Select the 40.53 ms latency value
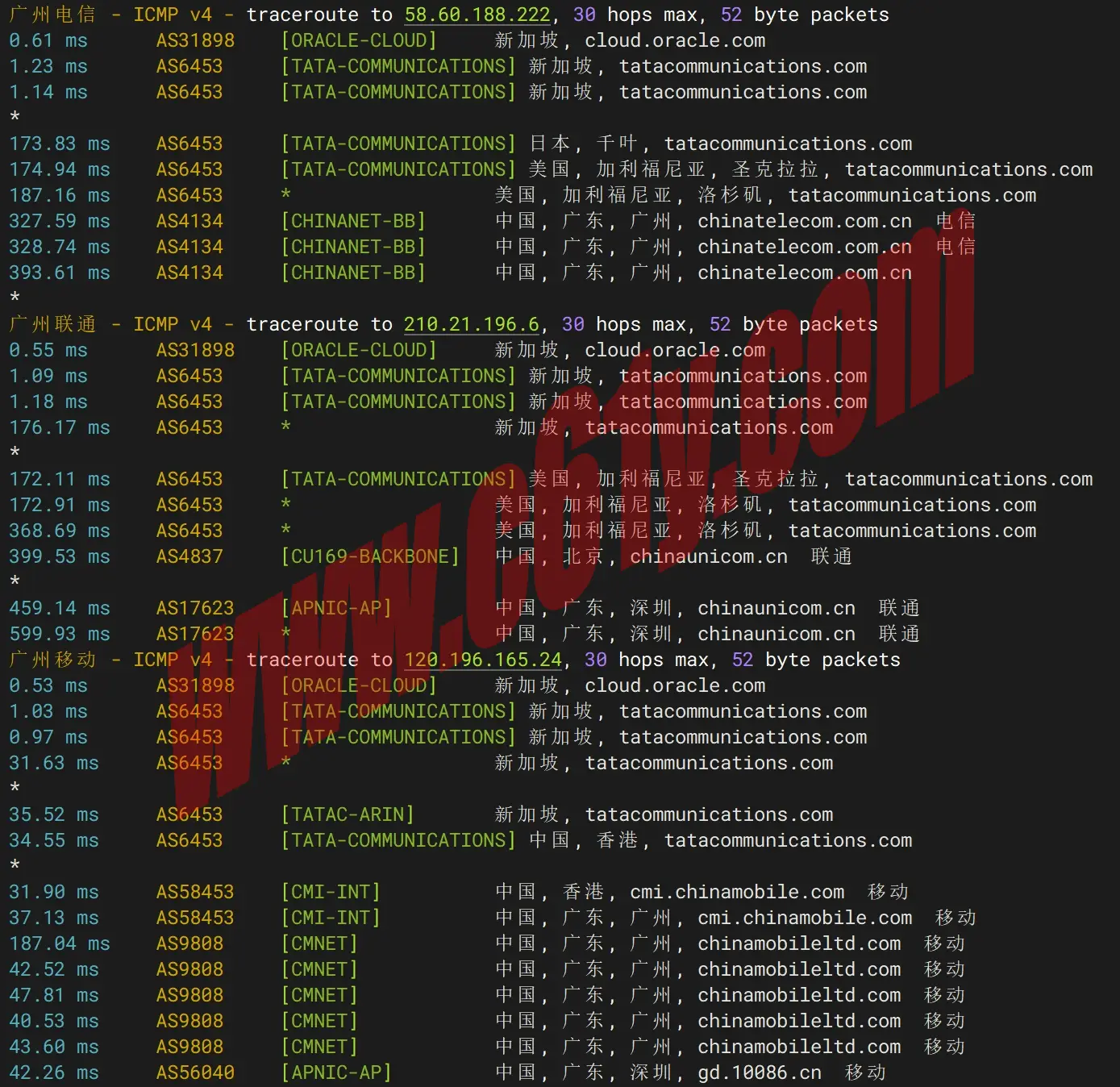Viewport: 1120px width, 1087px height. [54, 1021]
